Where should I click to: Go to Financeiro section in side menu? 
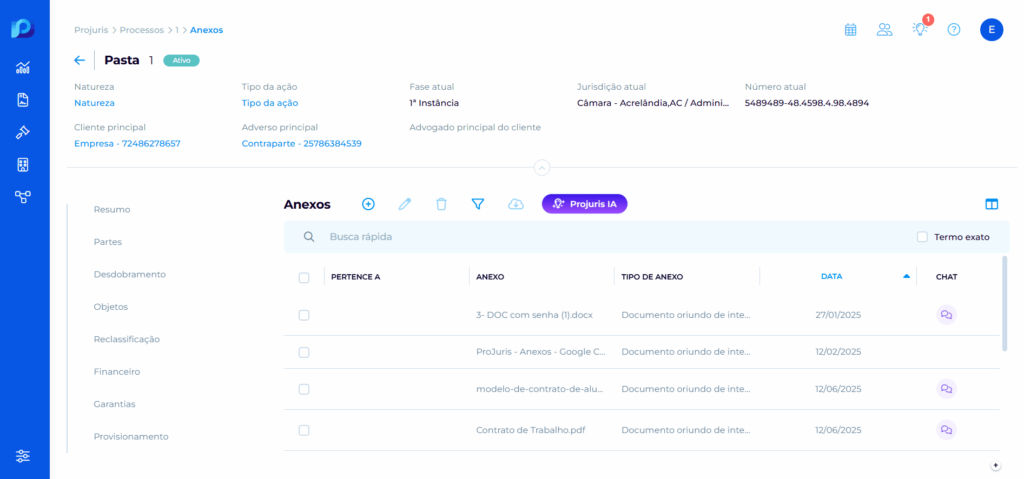[x=117, y=371]
